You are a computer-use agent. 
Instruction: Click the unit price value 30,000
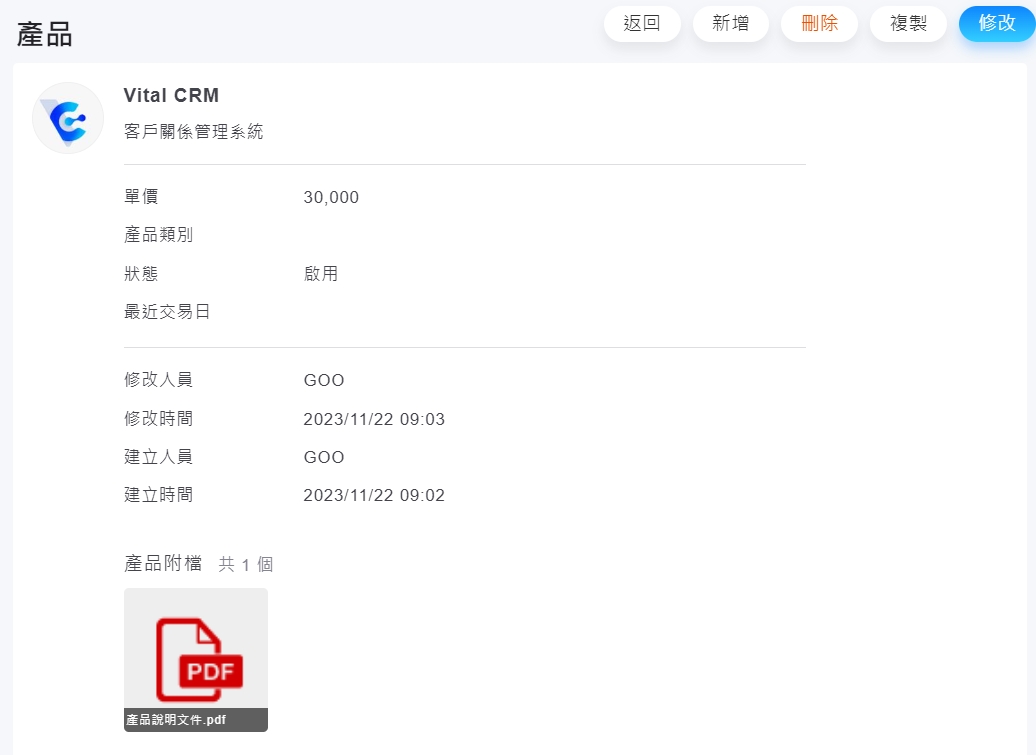click(x=331, y=197)
